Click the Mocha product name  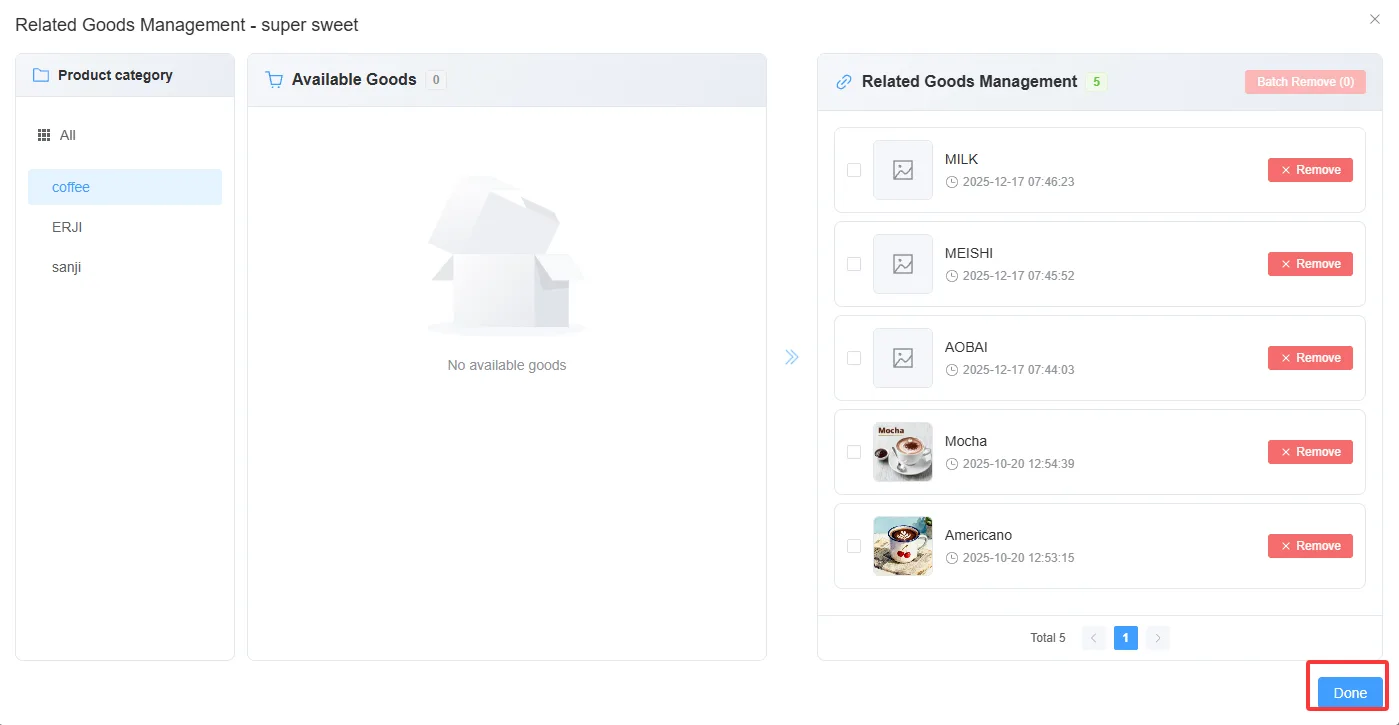966,441
